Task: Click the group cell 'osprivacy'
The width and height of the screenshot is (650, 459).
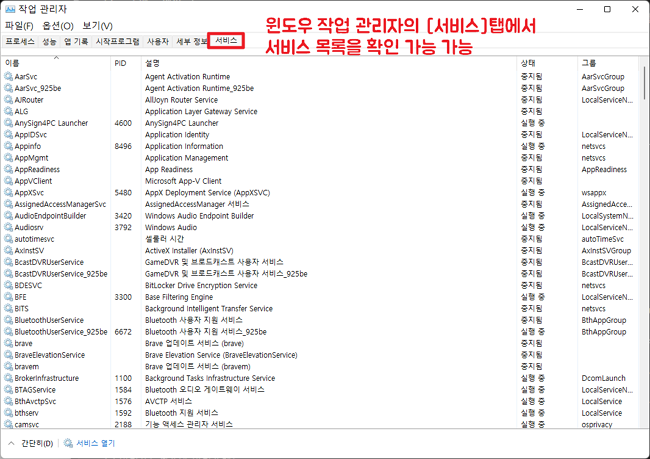Action: (x=597, y=424)
